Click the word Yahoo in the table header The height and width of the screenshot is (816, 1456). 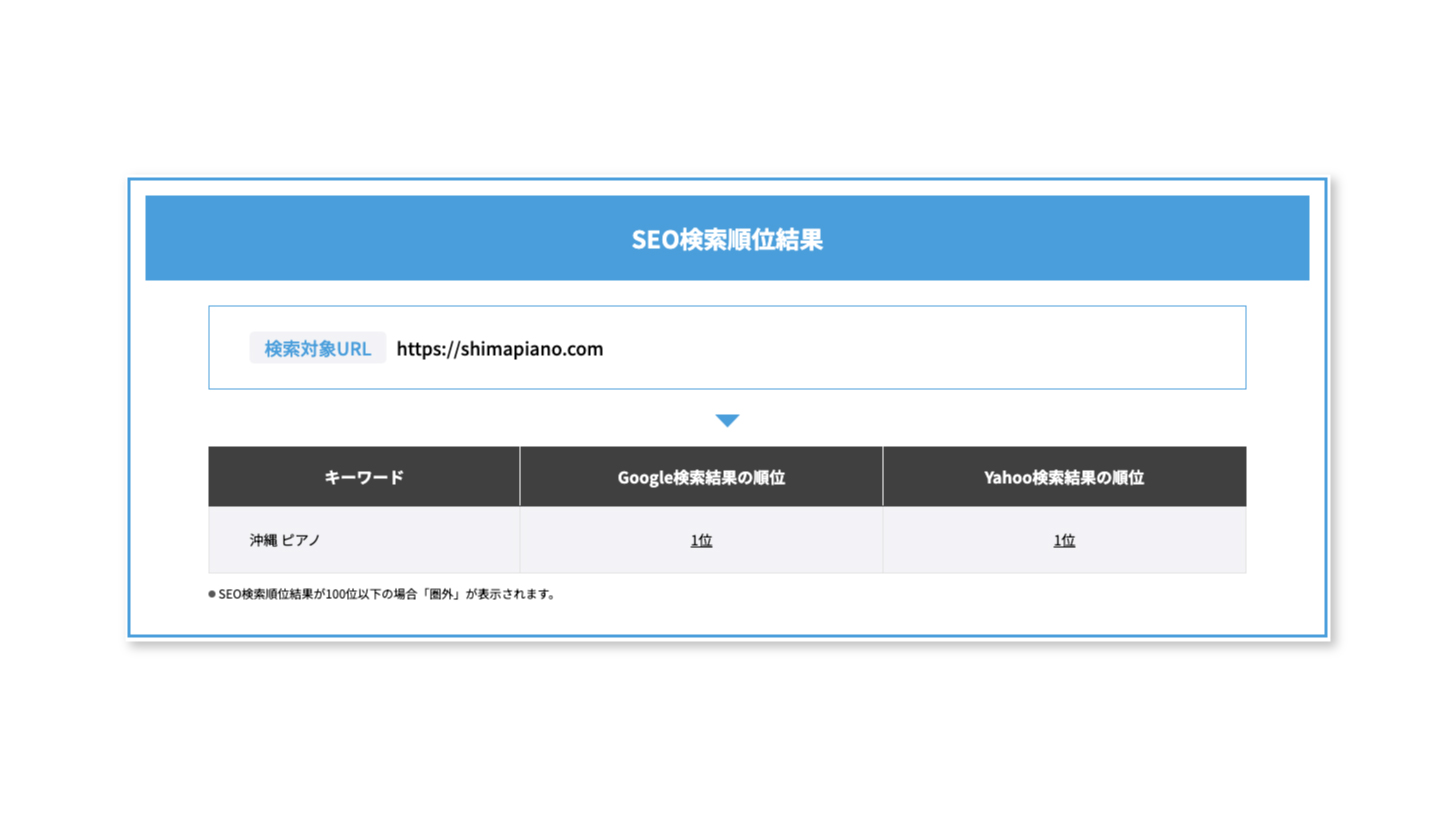1006,477
